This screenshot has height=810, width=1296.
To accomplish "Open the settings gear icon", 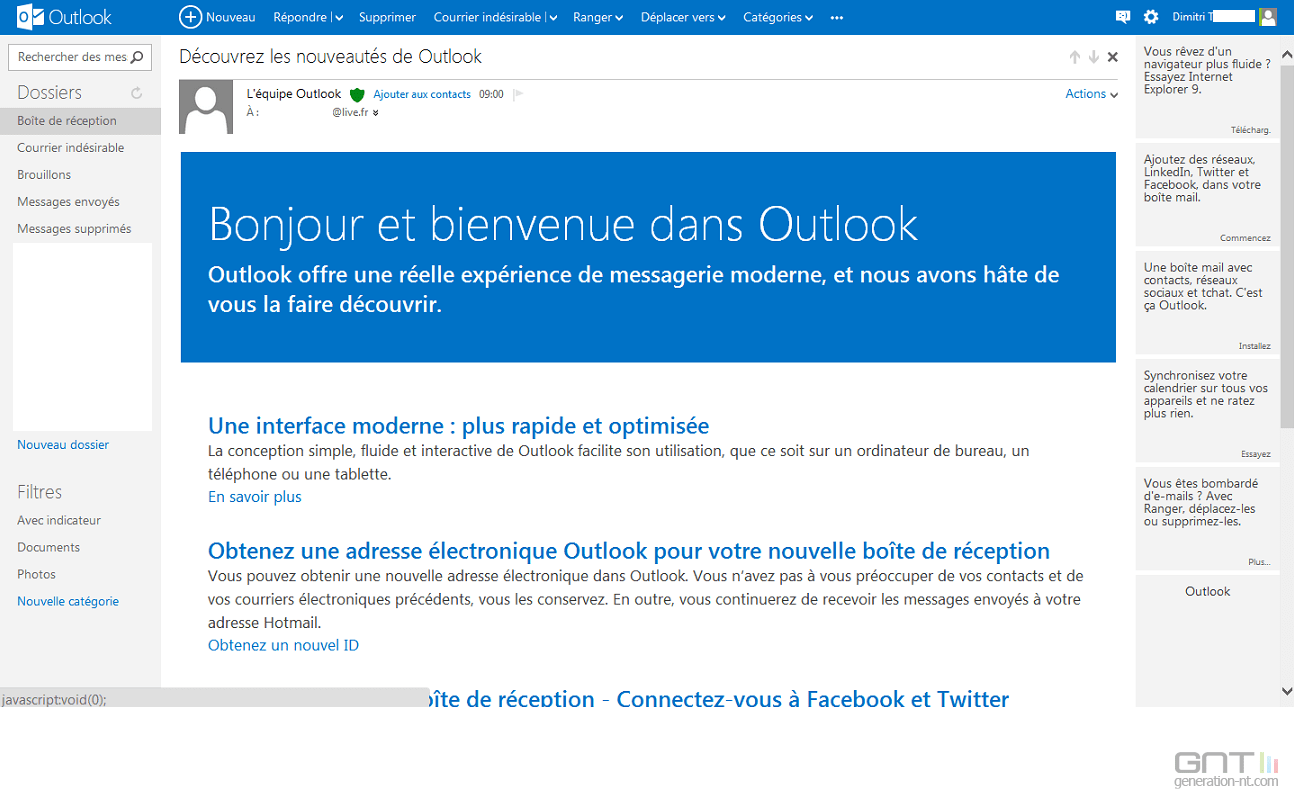I will click(x=1152, y=16).
